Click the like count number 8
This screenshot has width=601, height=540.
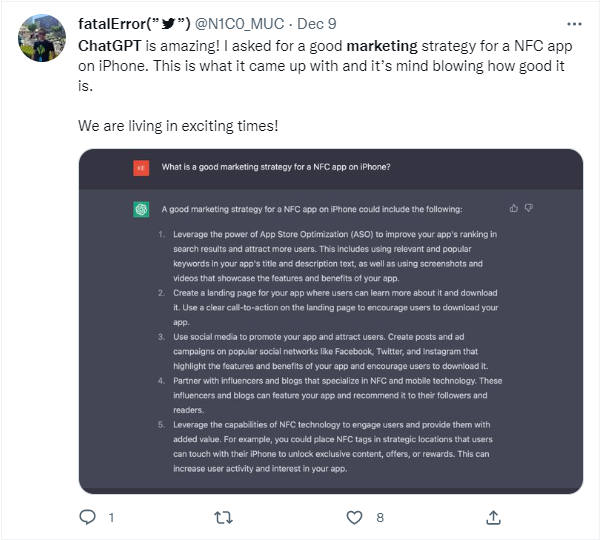pos(379,518)
